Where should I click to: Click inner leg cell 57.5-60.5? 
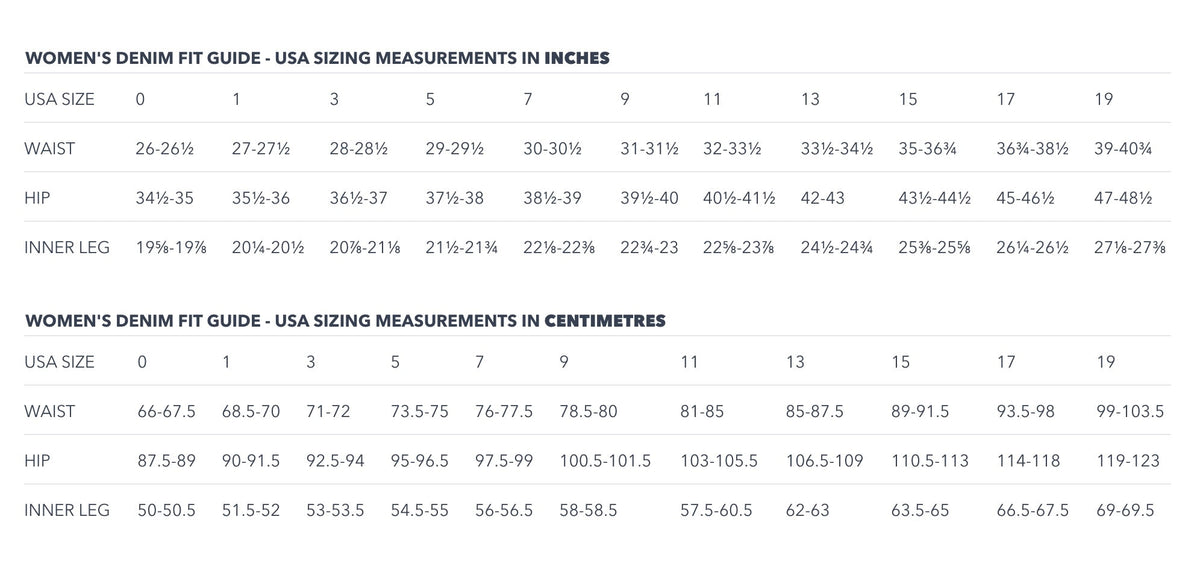[x=716, y=510]
